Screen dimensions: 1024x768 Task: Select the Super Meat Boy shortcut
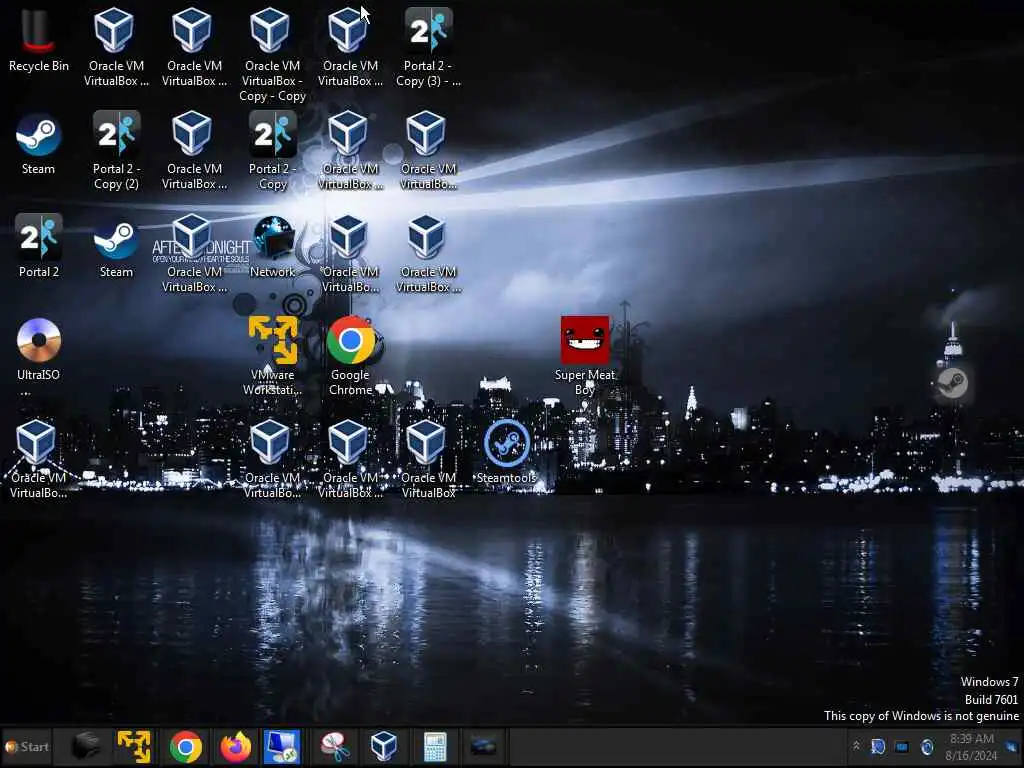pyautogui.click(x=584, y=356)
